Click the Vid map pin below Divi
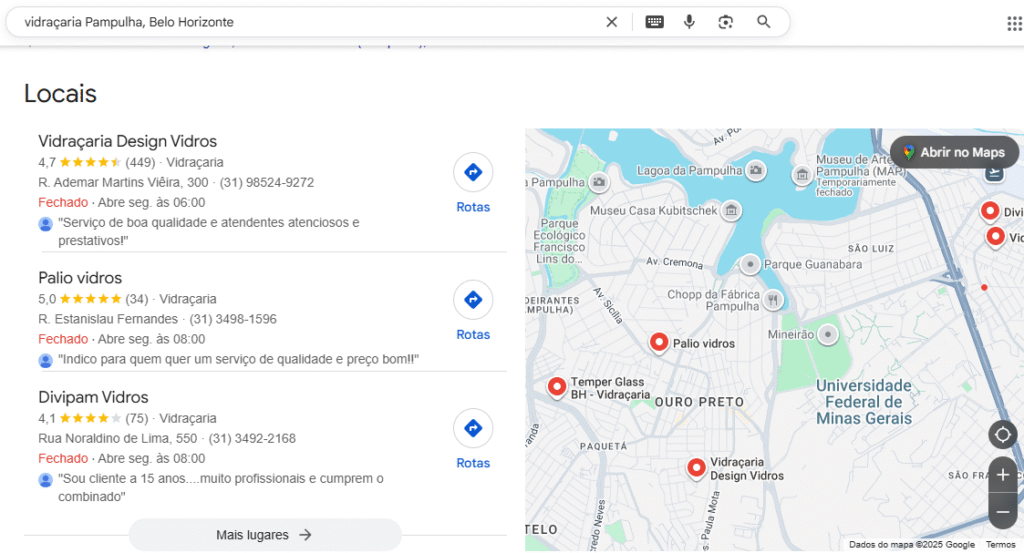 (x=995, y=236)
